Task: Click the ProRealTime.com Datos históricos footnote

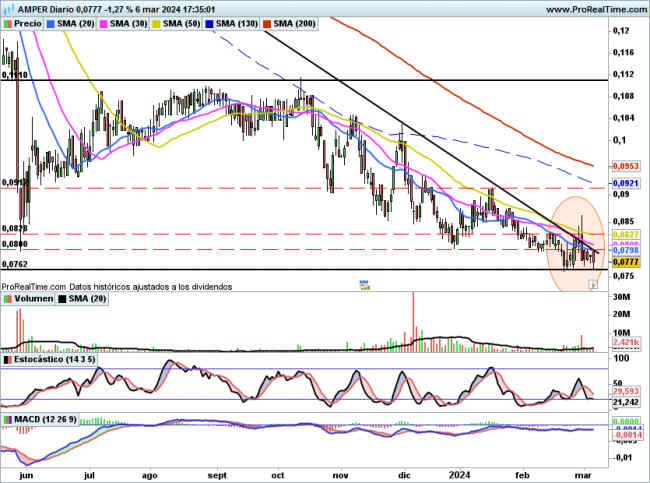Action: point(116,286)
